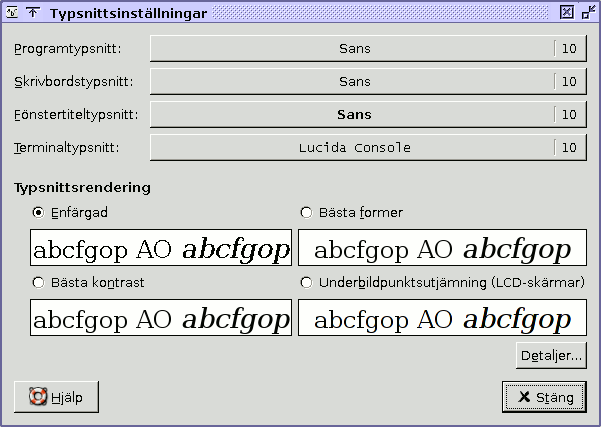The image size is (601, 427).
Task: Click the Programtypsnitt label
Action: pyautogui.click(x=67, y=49)
